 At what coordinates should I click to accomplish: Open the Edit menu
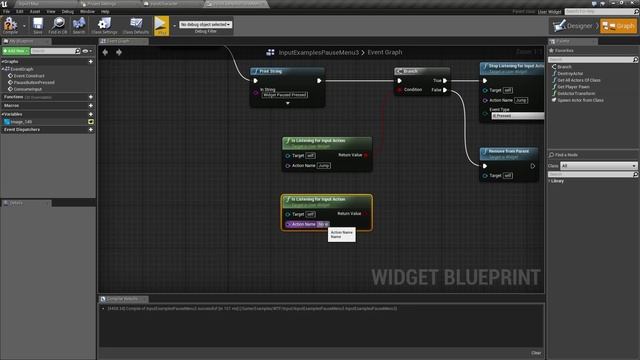coord(20,12)
